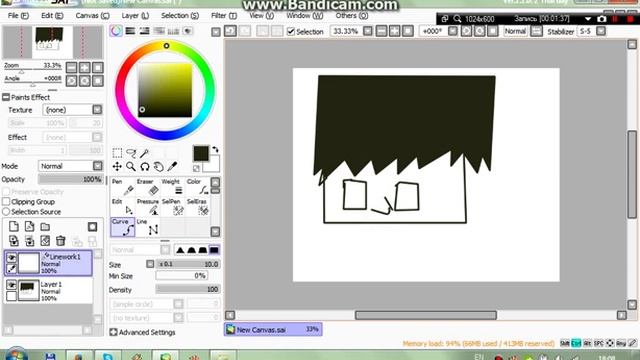Choose the Color linework tool
The image size is (640, 360).
[x=198, y=187]
